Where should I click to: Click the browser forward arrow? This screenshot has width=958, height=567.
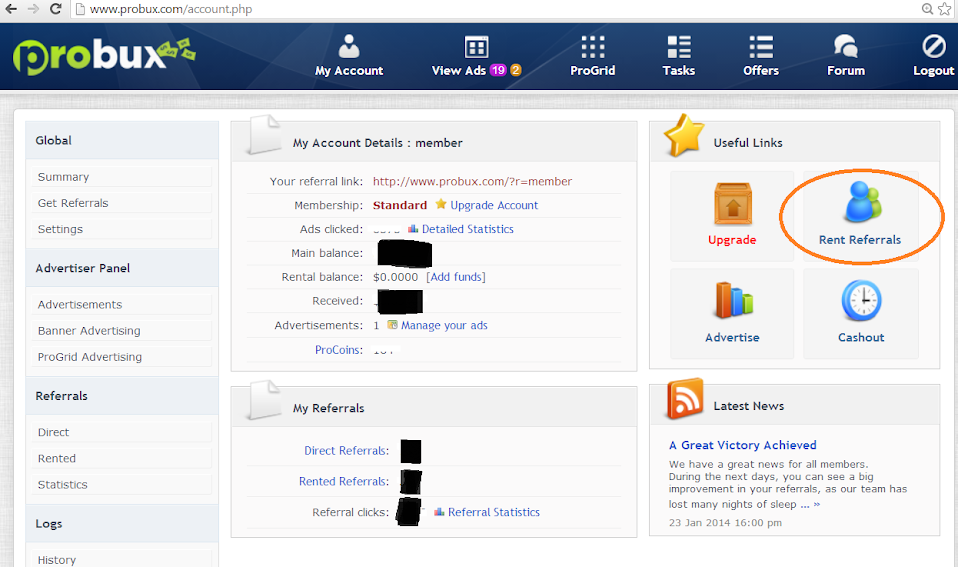[33, 9]
